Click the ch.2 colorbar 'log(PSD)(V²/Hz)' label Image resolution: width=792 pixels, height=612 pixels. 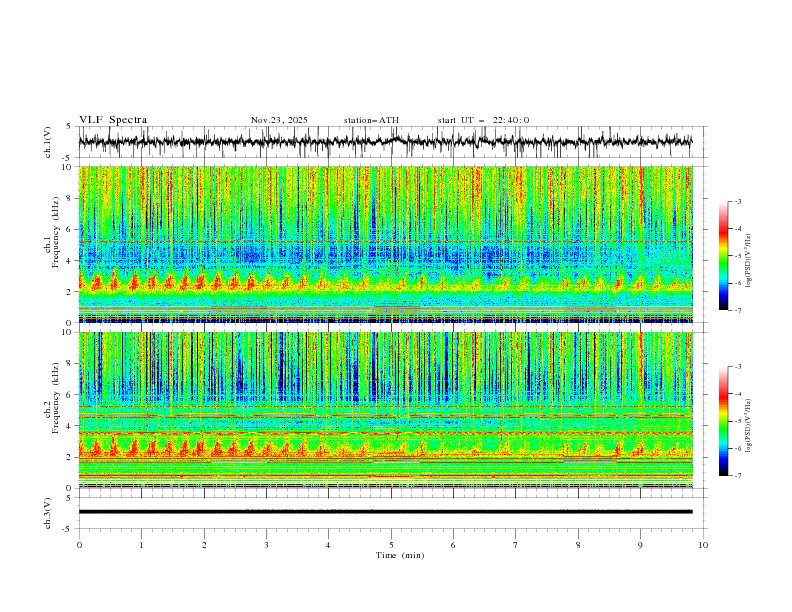[749, 425]
